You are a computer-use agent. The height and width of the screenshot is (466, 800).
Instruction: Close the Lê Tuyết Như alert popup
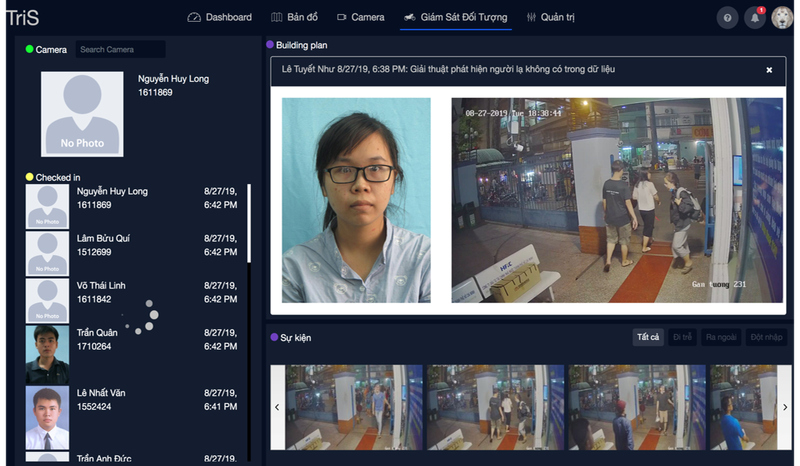point(769,70)
